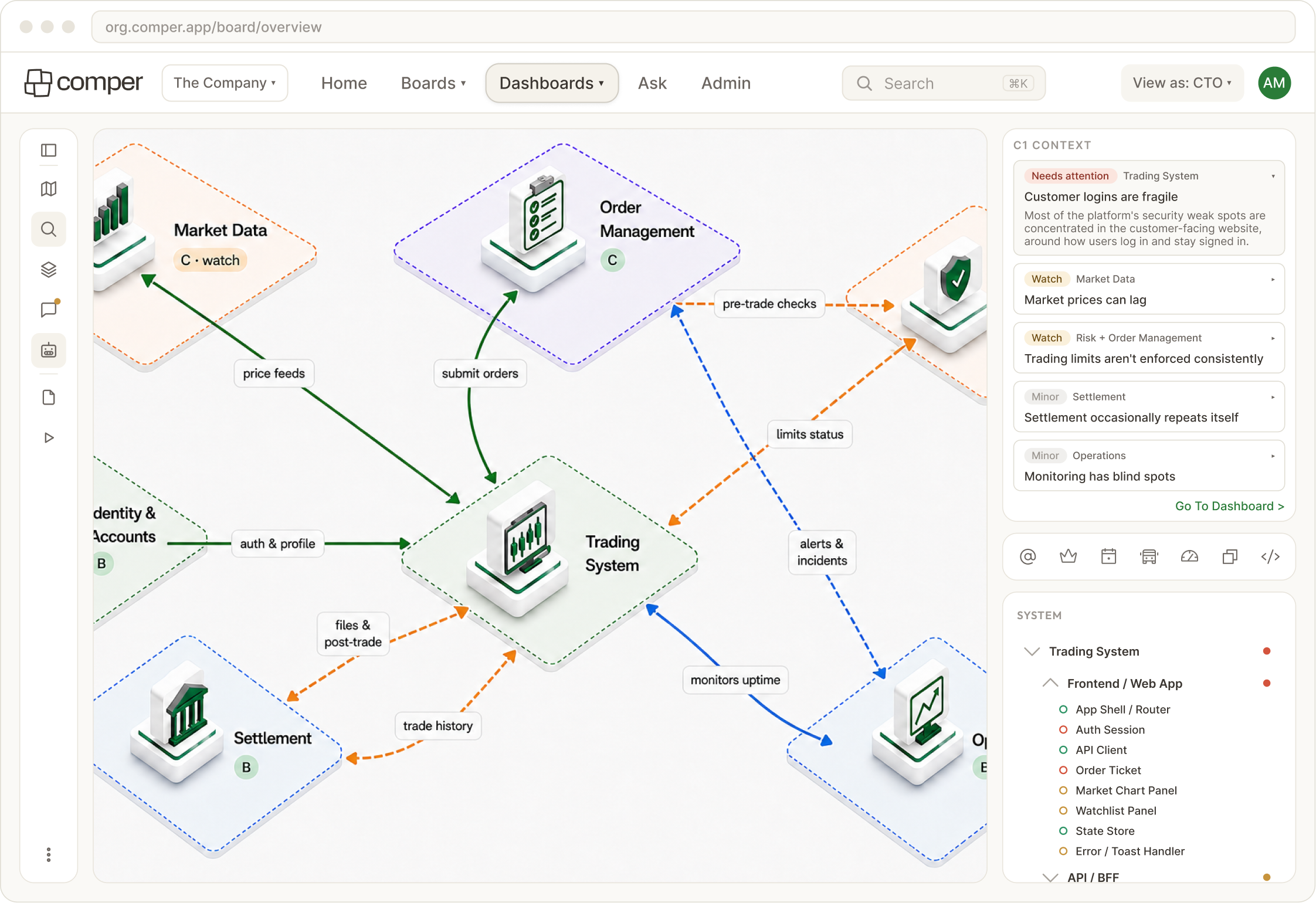Expand the Trading limits card arrow
Viewport: 1316px width, 903px height.
pos(1273,338)
